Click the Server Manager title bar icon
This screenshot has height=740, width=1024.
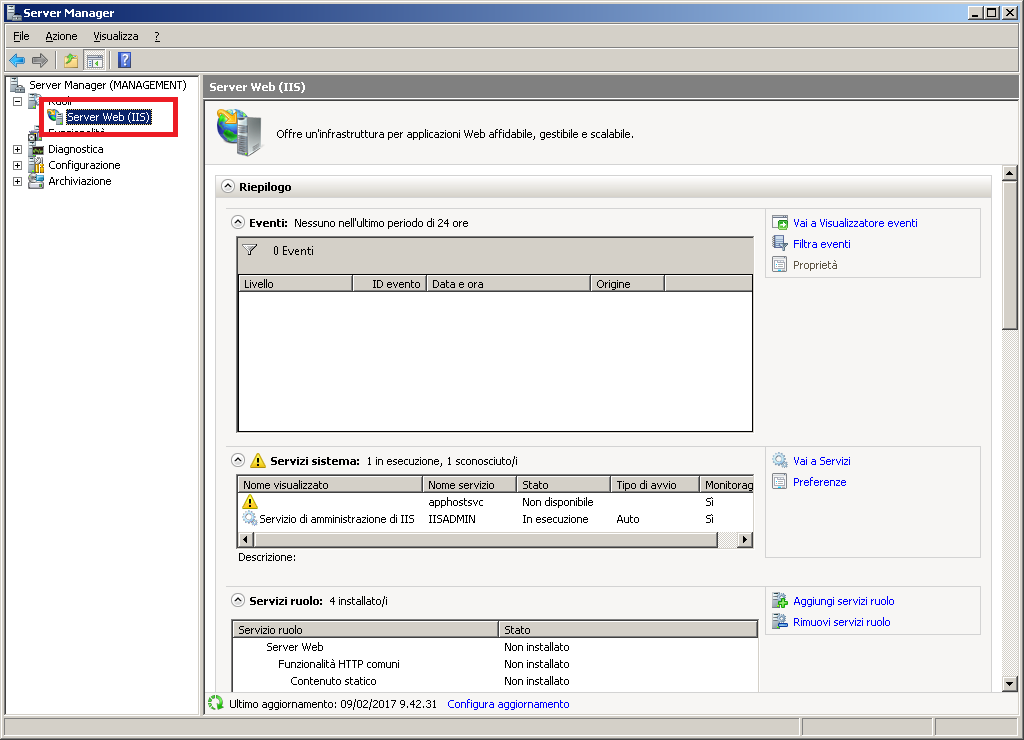click(x=14, y=12)
